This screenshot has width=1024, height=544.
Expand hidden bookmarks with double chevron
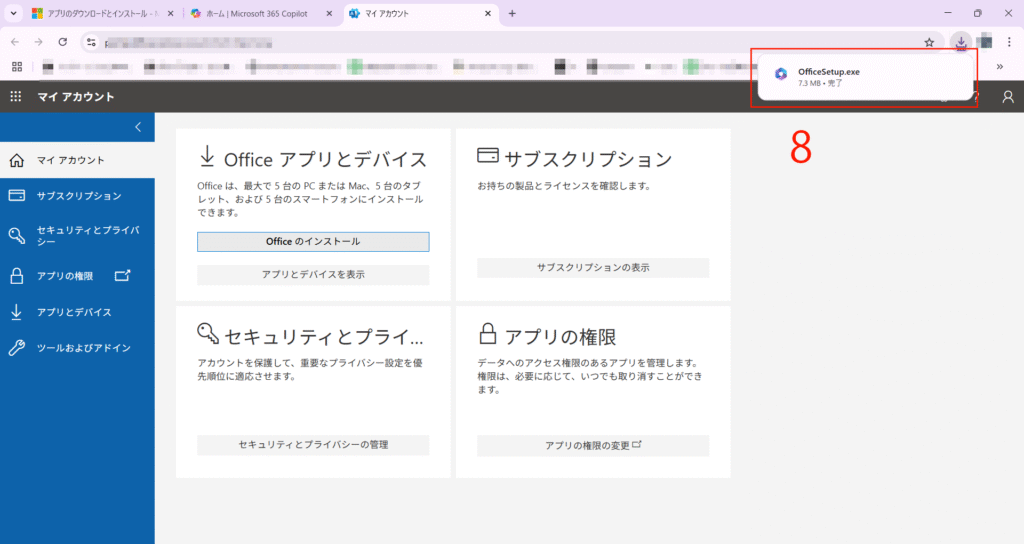[x=999, y=67]
